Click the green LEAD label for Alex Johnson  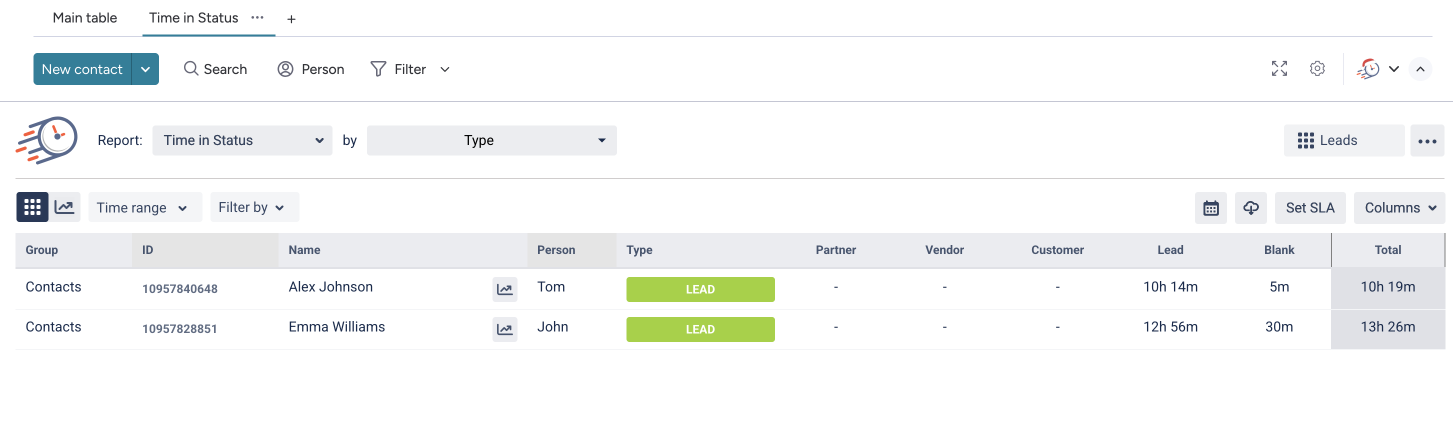[700, 290]
